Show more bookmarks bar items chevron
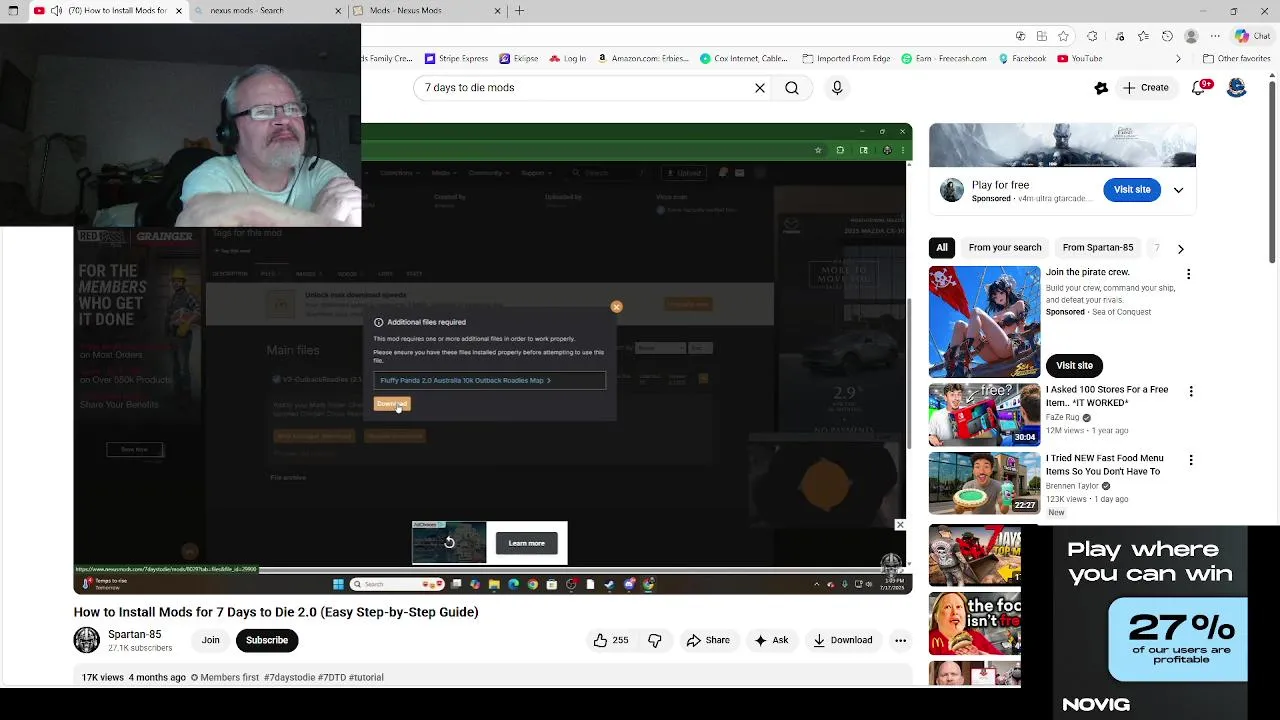Image resolution: width=1280 pixels, height=720 pixels. click(x=1177, y=59)
